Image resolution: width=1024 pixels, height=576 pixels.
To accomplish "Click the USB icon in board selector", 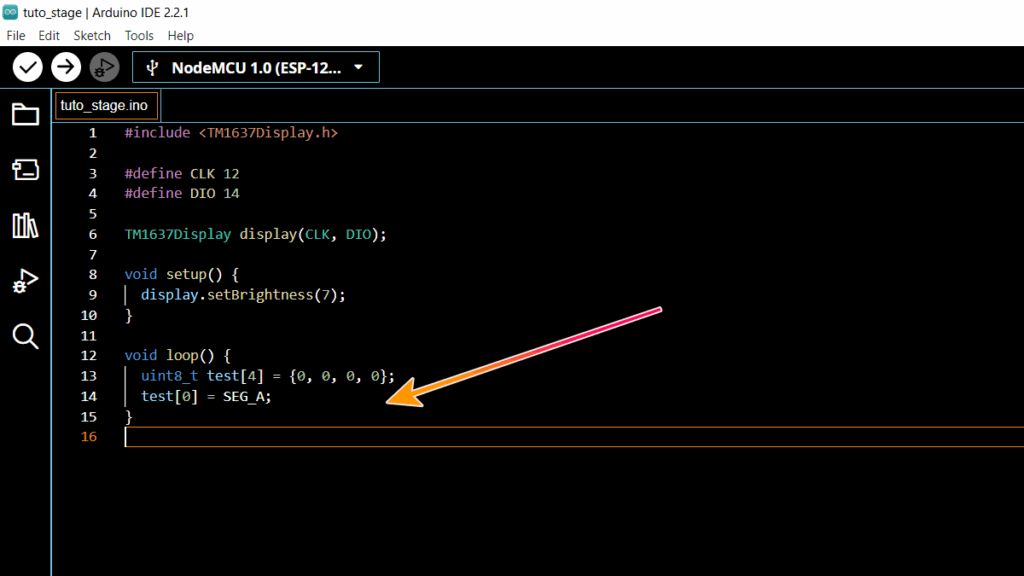I will pyautogui.click(x=152, y=68).
